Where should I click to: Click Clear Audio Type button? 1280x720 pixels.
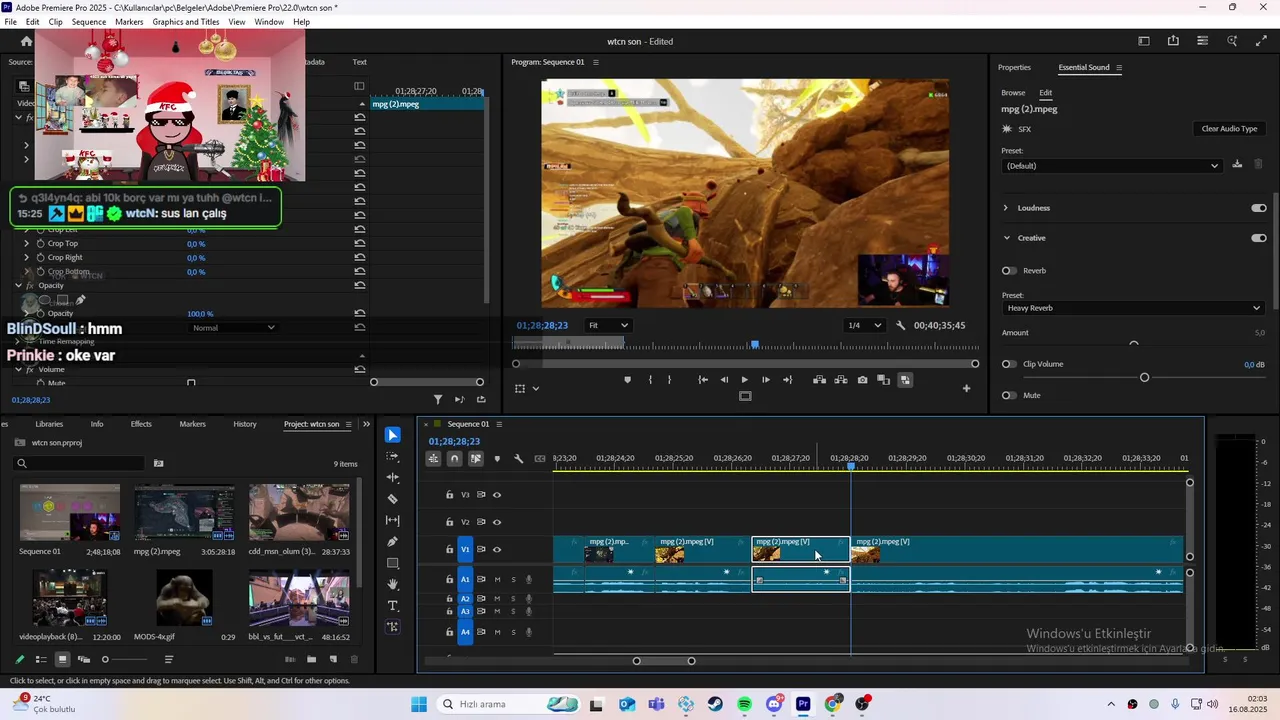point(1229,129)
